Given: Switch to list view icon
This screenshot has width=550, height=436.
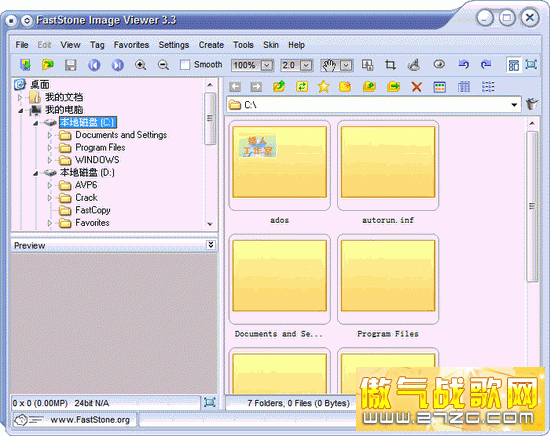Looking at the screenshot, I should (x=488, y=87).
